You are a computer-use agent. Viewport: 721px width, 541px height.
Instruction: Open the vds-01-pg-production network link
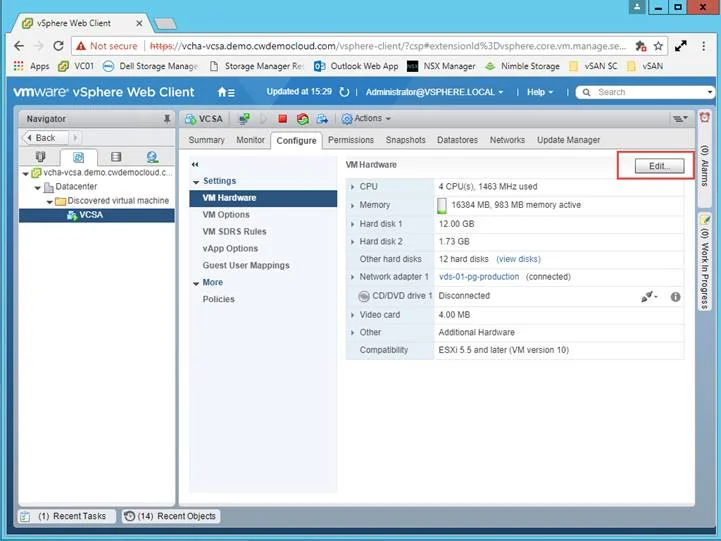479,277
